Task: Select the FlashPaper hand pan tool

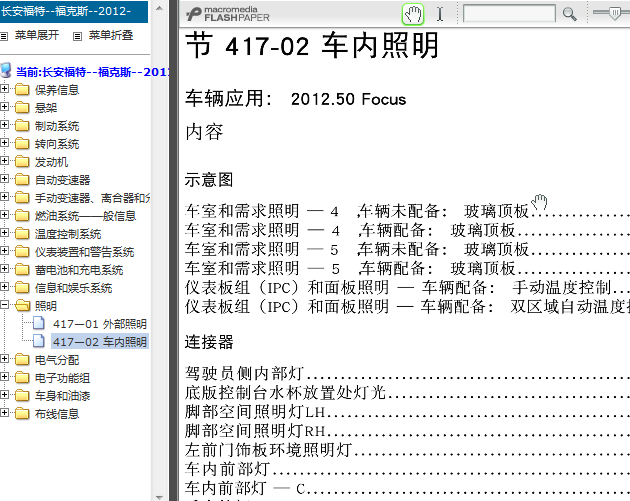Action: point(413,14)
